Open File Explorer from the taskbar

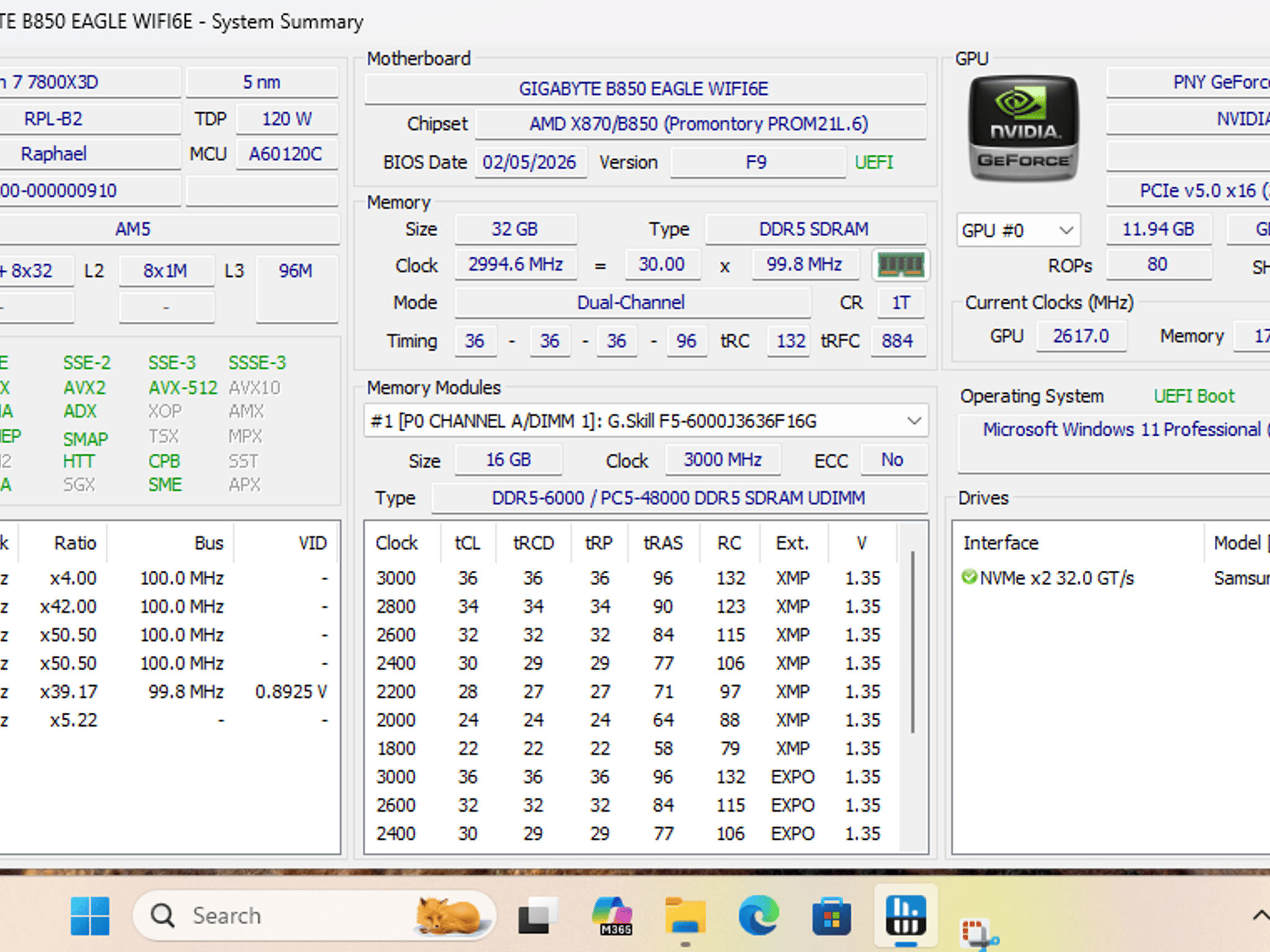(x=685, y=915)
